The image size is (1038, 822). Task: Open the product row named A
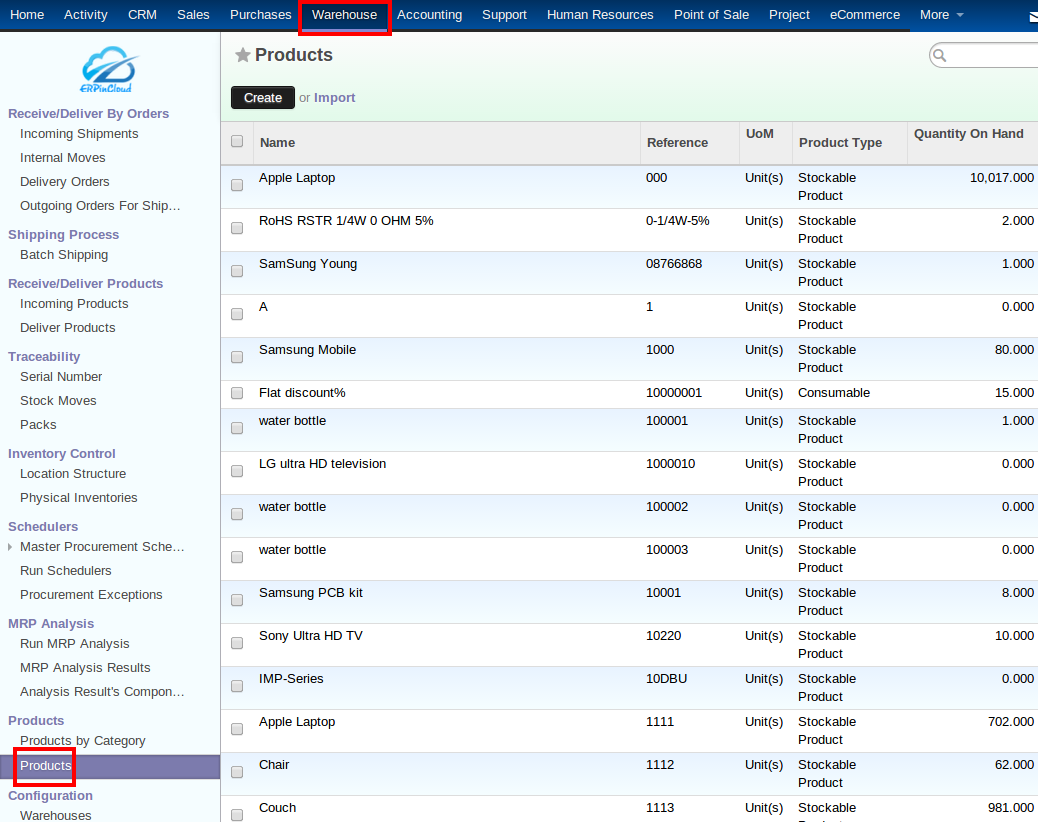629,316
